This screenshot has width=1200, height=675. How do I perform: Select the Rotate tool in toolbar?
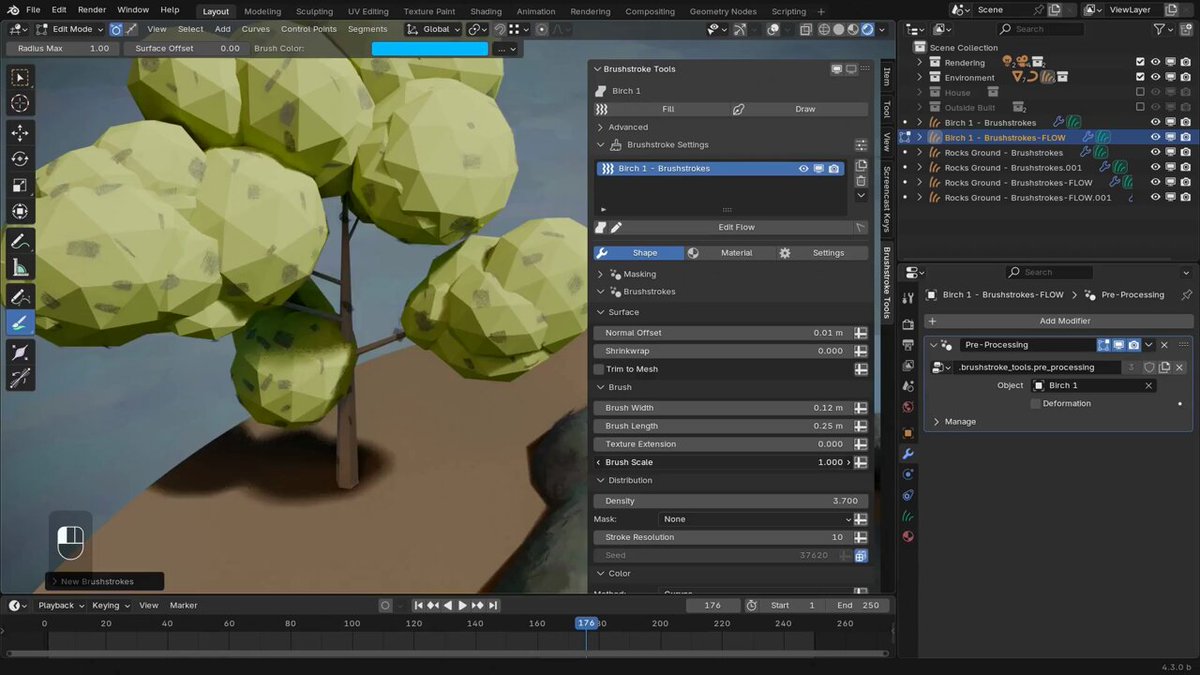click(20, 159)
